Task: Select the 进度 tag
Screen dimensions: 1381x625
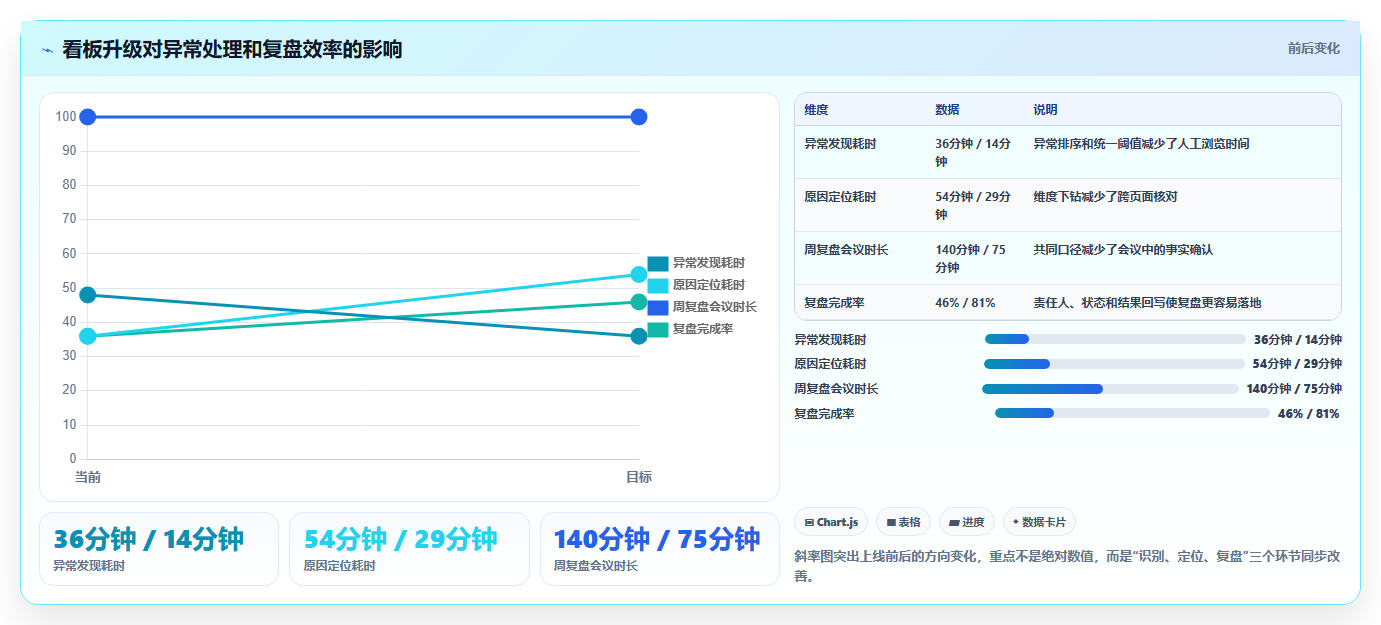Action: pyautogui.click(x=967, y=522)
